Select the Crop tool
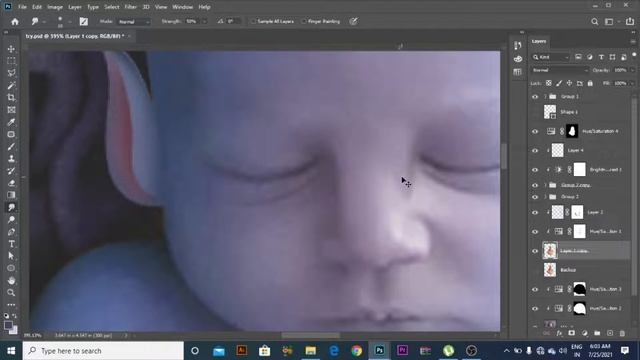 11,98
